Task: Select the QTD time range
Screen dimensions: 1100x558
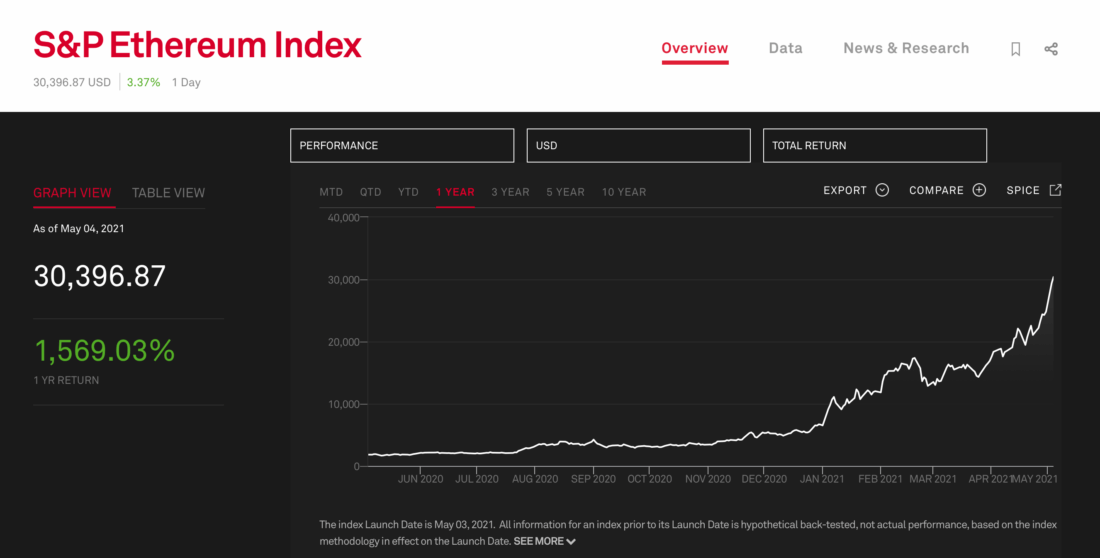Action: pyautogui.click(x=370, y=192)
